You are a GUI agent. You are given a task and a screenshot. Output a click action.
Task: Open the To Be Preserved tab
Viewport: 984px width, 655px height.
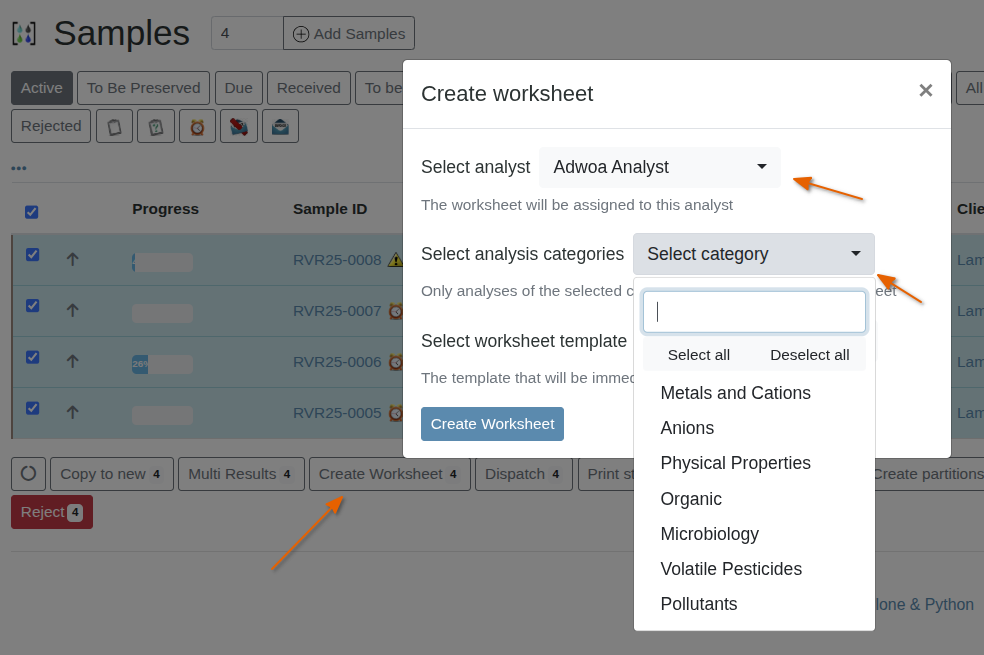pyautogui.click(x=143, y=88)
